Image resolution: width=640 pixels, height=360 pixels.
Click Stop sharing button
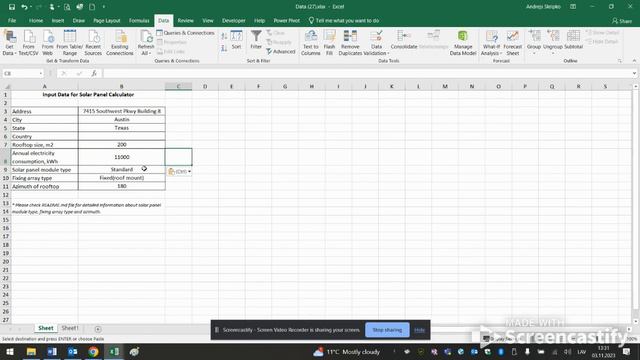387,330
